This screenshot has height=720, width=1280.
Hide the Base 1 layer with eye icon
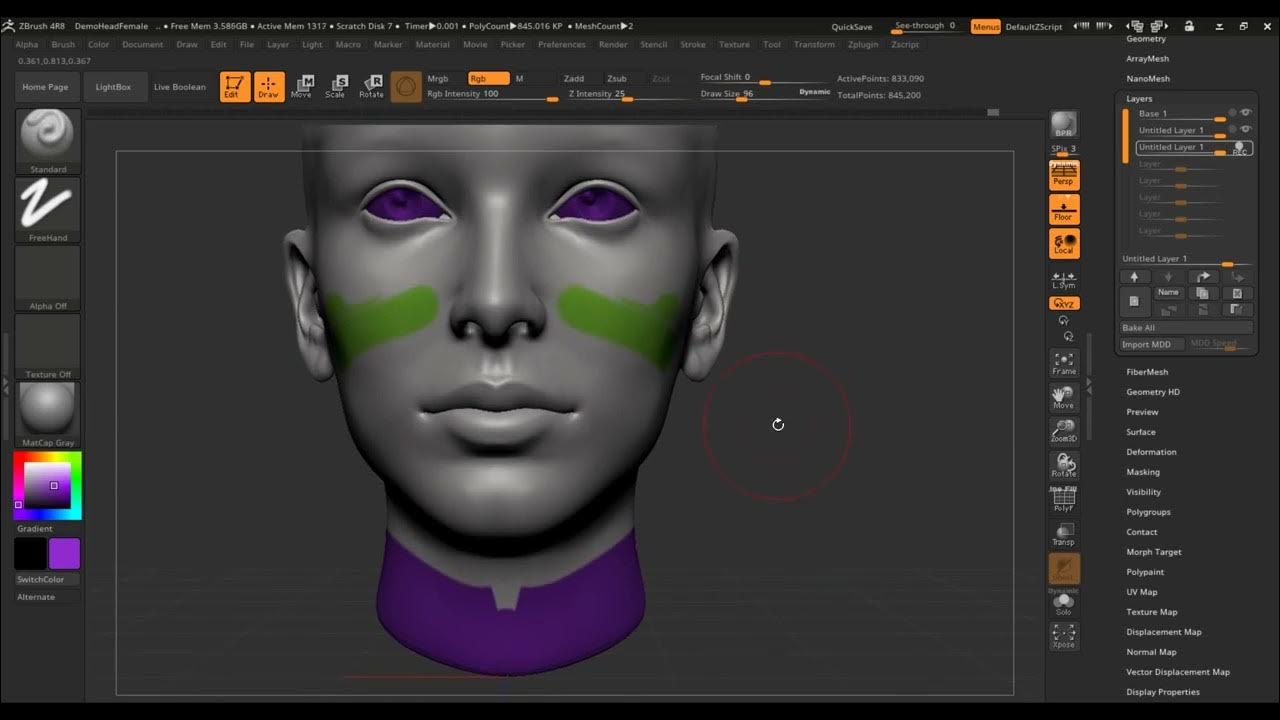click(1246, 113)
